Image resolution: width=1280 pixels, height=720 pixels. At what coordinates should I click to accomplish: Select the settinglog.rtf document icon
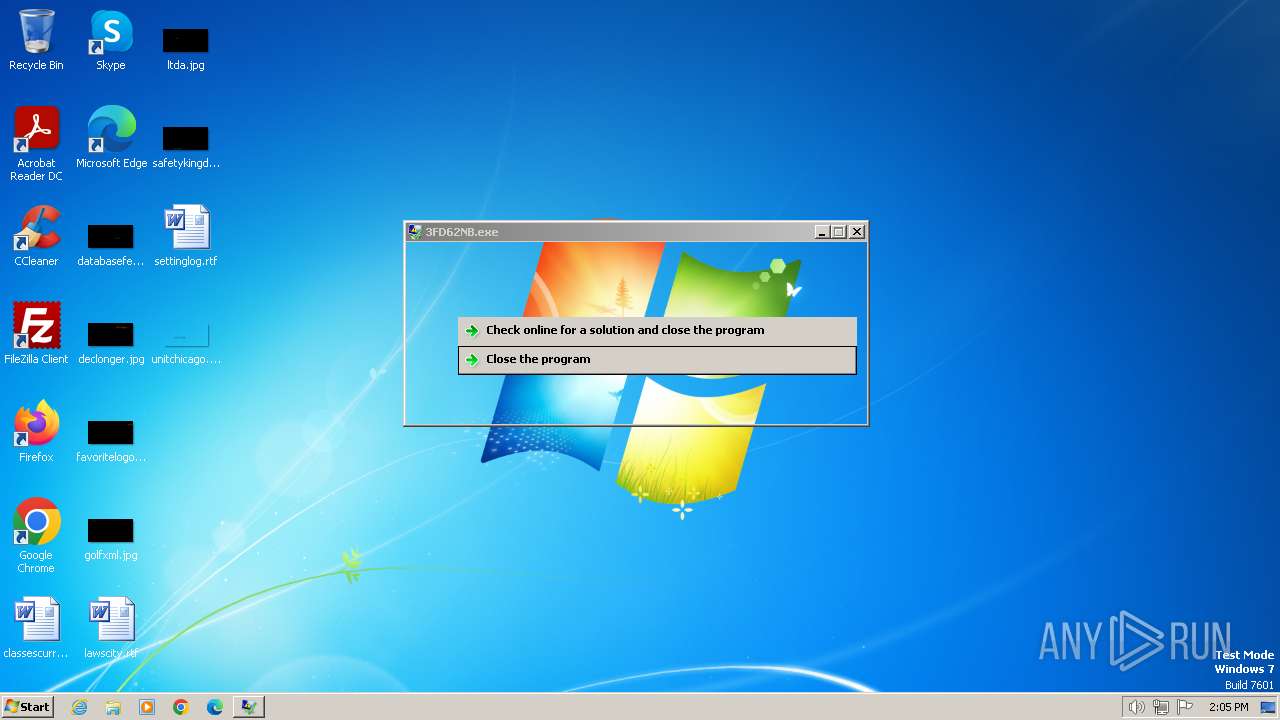click(186, 236)
